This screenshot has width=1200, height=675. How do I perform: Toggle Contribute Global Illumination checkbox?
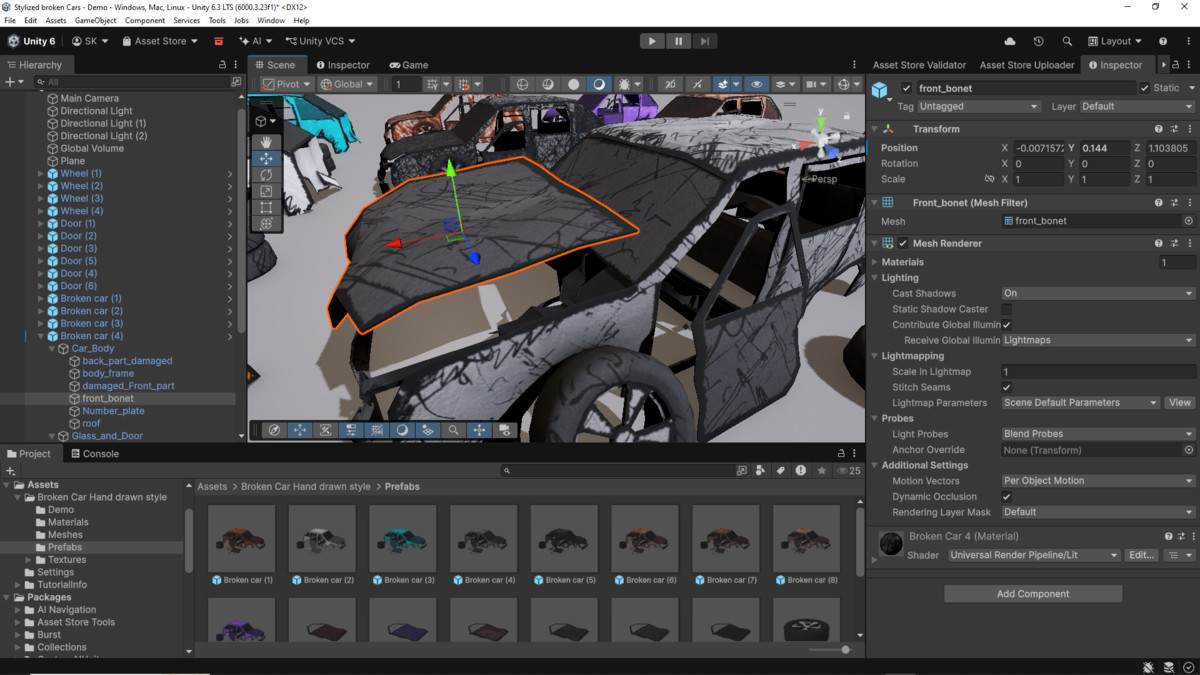1007,325
